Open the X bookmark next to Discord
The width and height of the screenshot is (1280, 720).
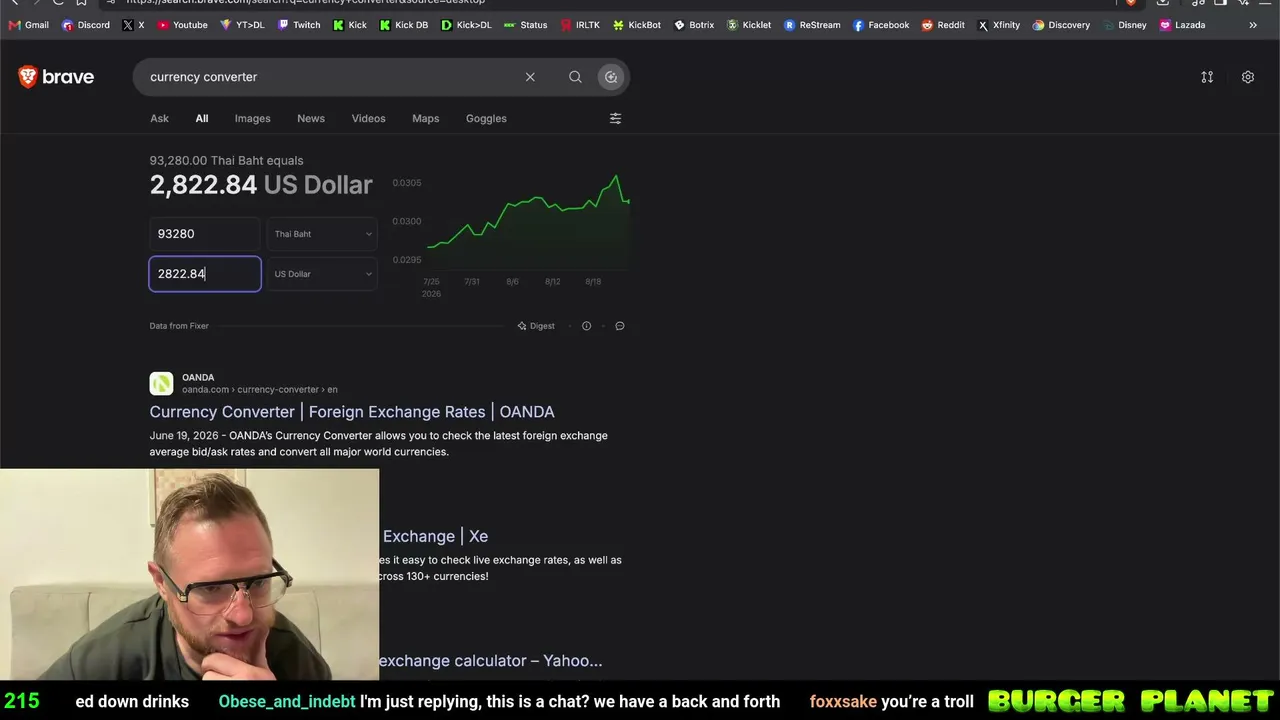(133, 25)
